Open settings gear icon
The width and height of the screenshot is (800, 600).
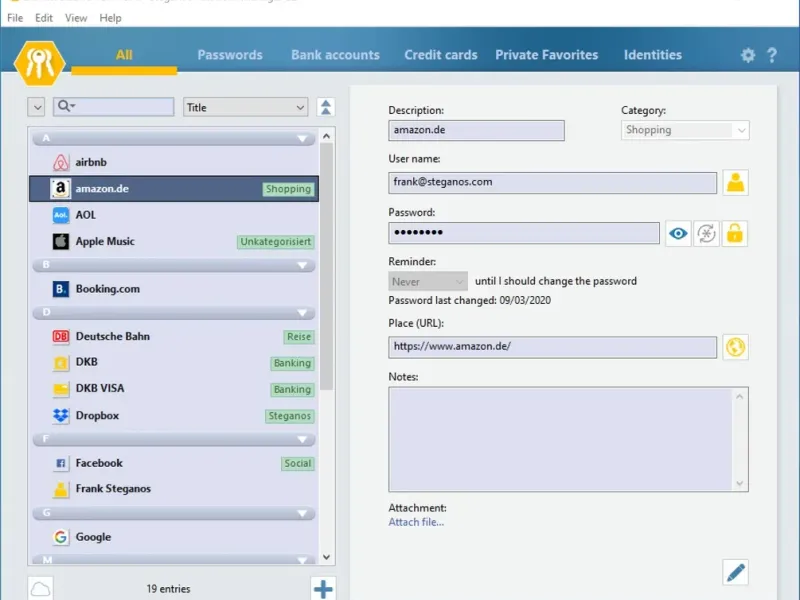click(747, 55)
